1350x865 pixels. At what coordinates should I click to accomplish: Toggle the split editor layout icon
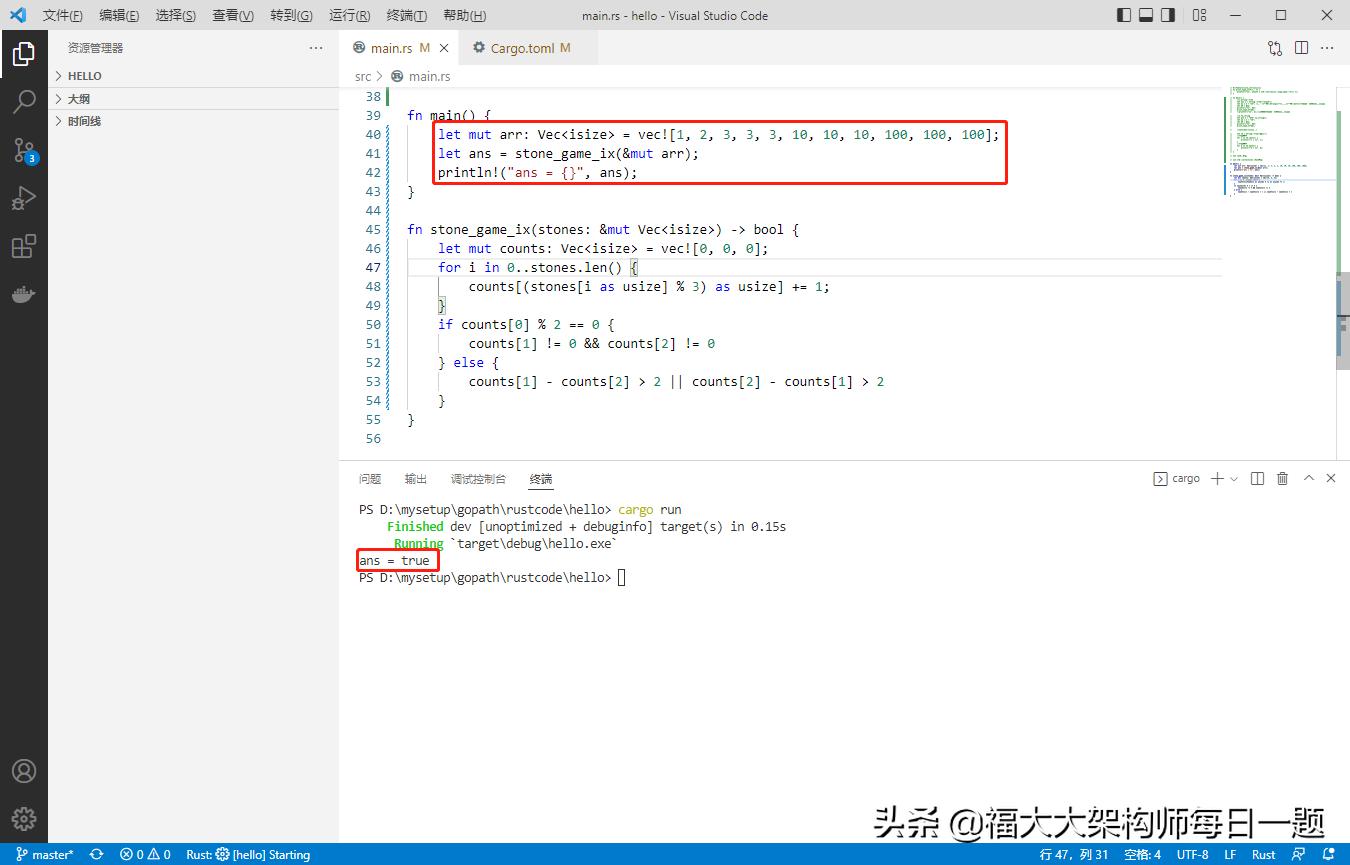point(1300,47)
